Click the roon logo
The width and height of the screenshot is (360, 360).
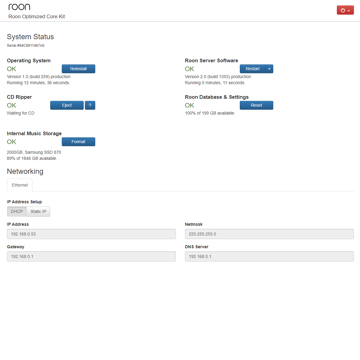pos(19,7)
